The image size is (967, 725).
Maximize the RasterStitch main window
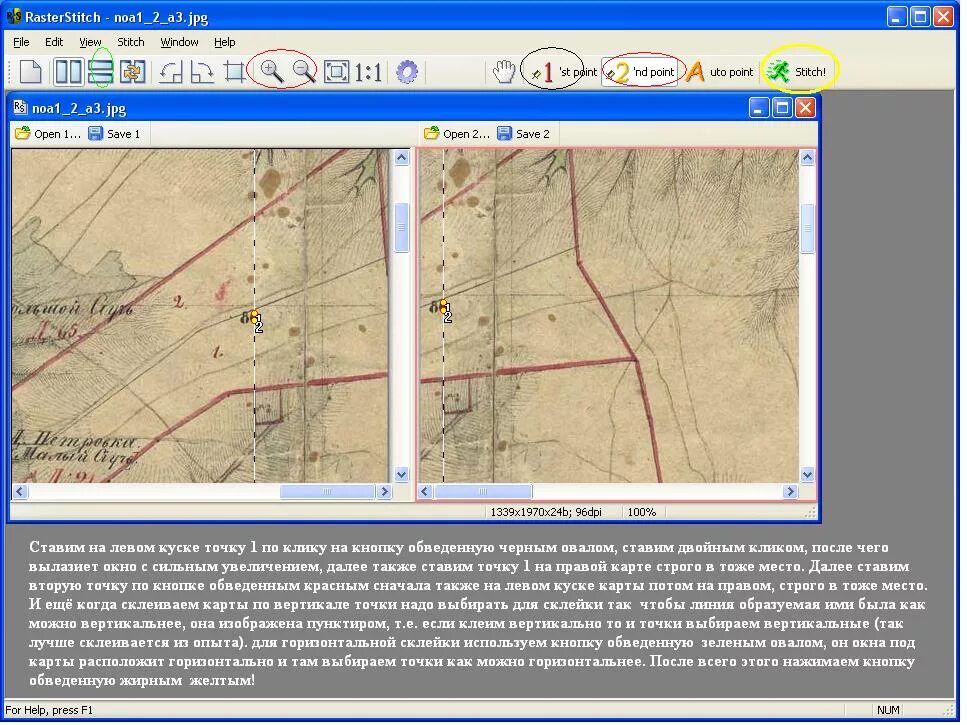pyautogui.click(x=920, y=16)
